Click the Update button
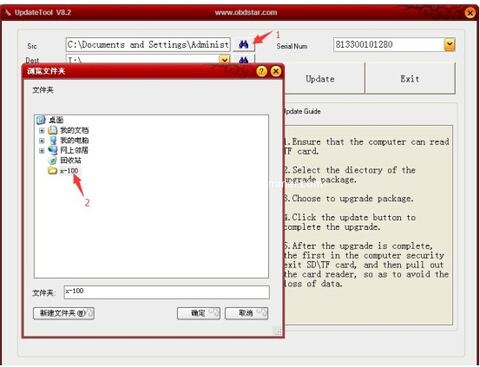This screenshot has width=480, height=367. pos(320,79)
